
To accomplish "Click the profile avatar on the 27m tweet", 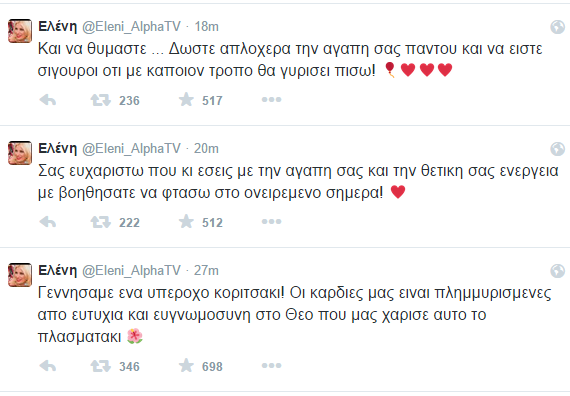I will coord(20,275).
